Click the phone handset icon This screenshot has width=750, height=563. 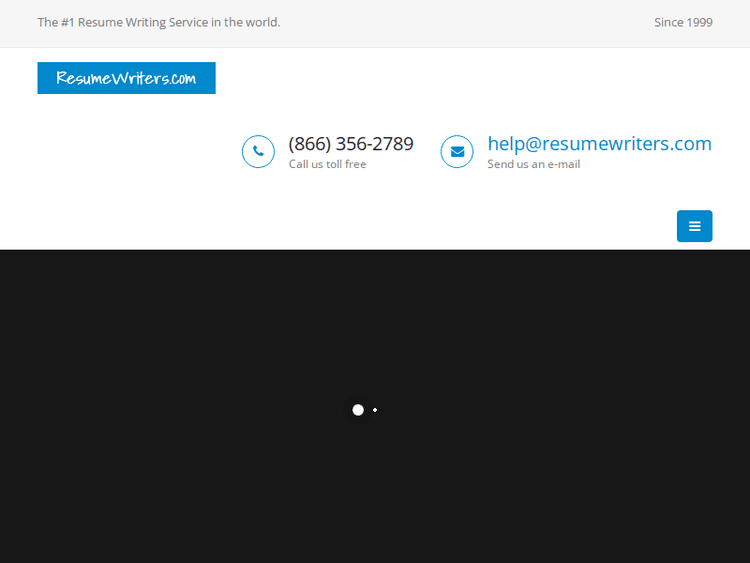pyautogui.click(x=258, y=152)
